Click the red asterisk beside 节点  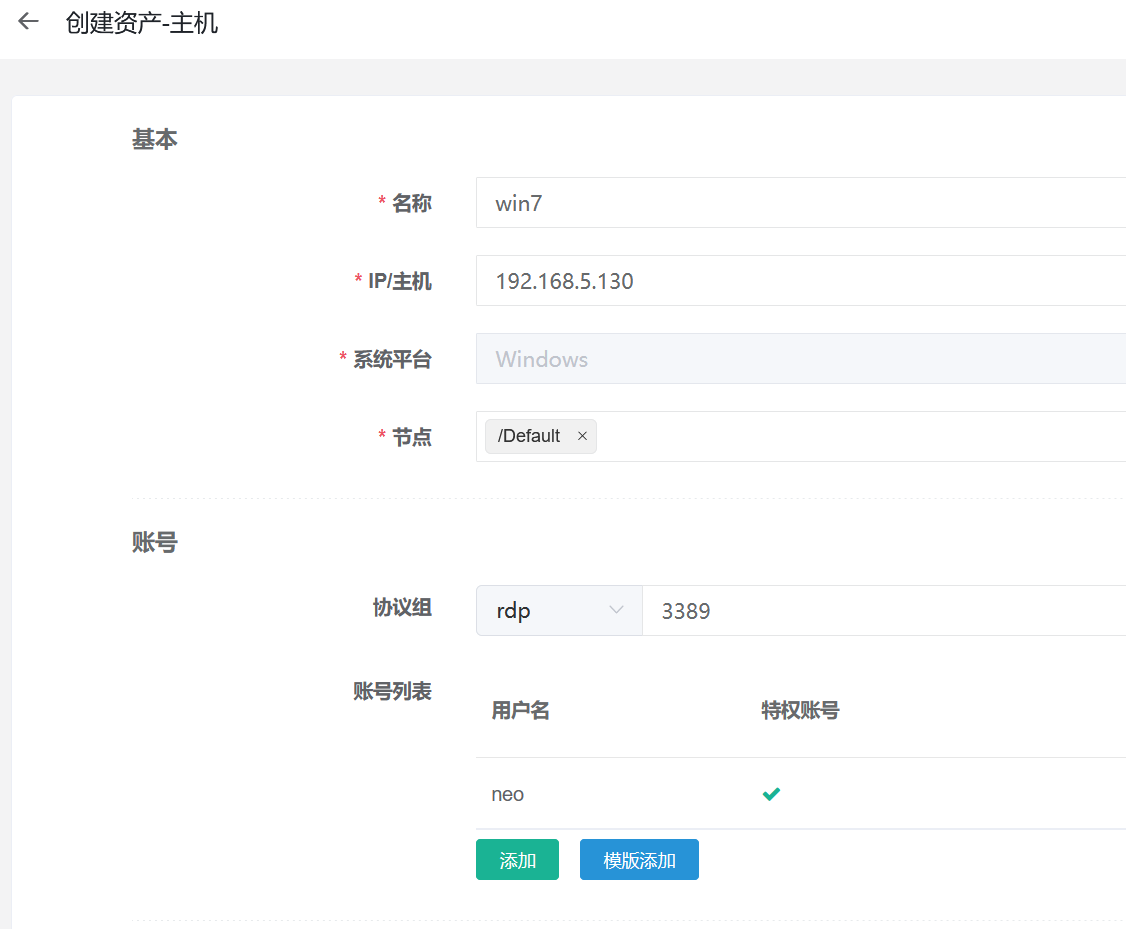click(381, 436)
